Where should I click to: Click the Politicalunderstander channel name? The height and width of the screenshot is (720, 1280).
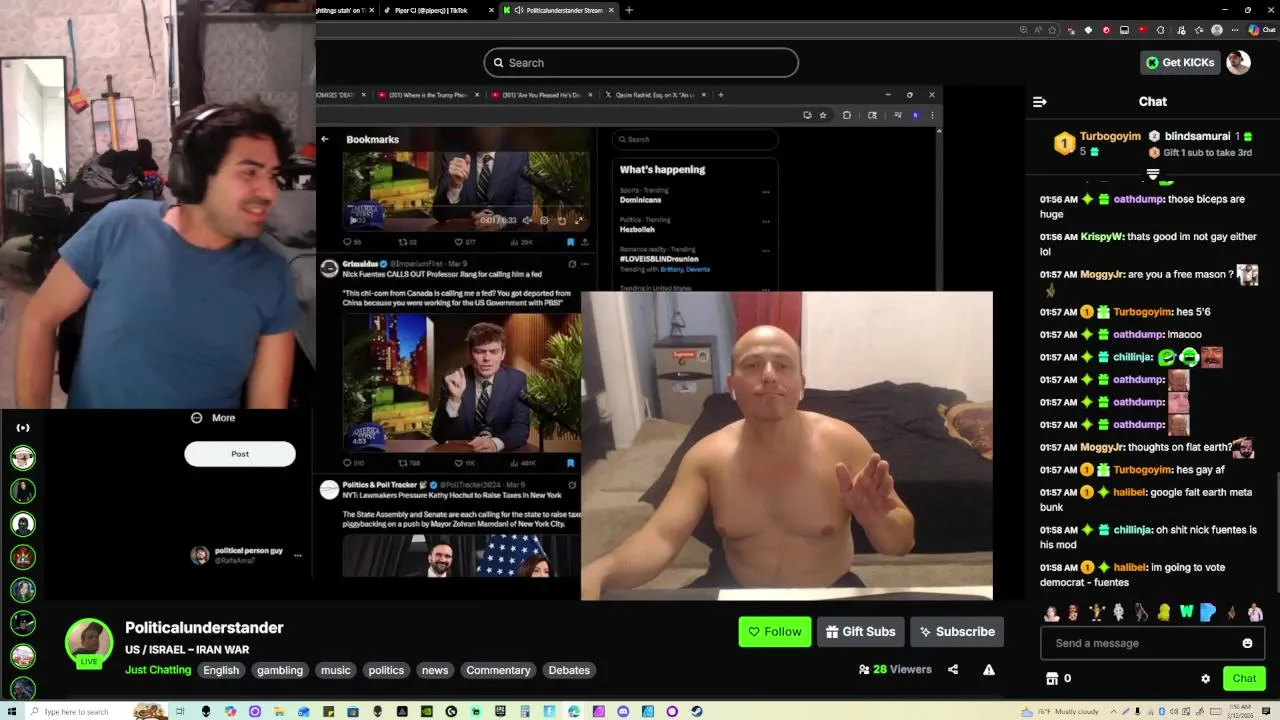pyautogui.click(x=204, y=628)
